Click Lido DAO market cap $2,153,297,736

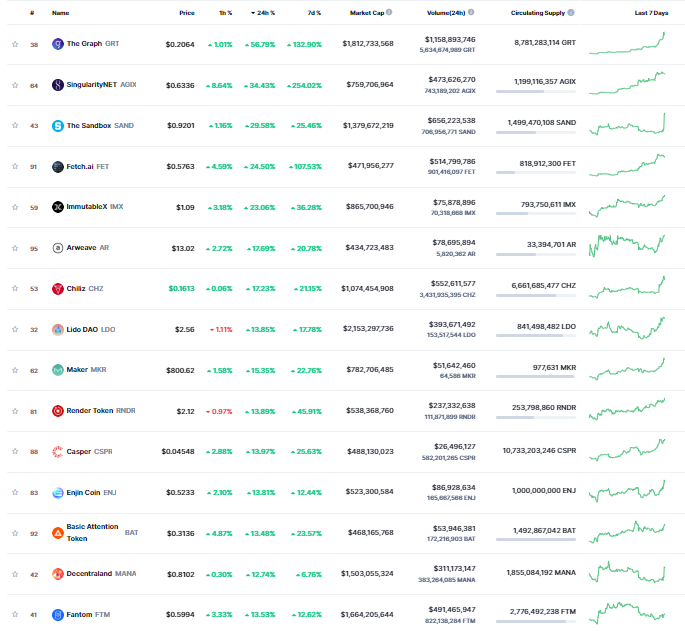368,329
